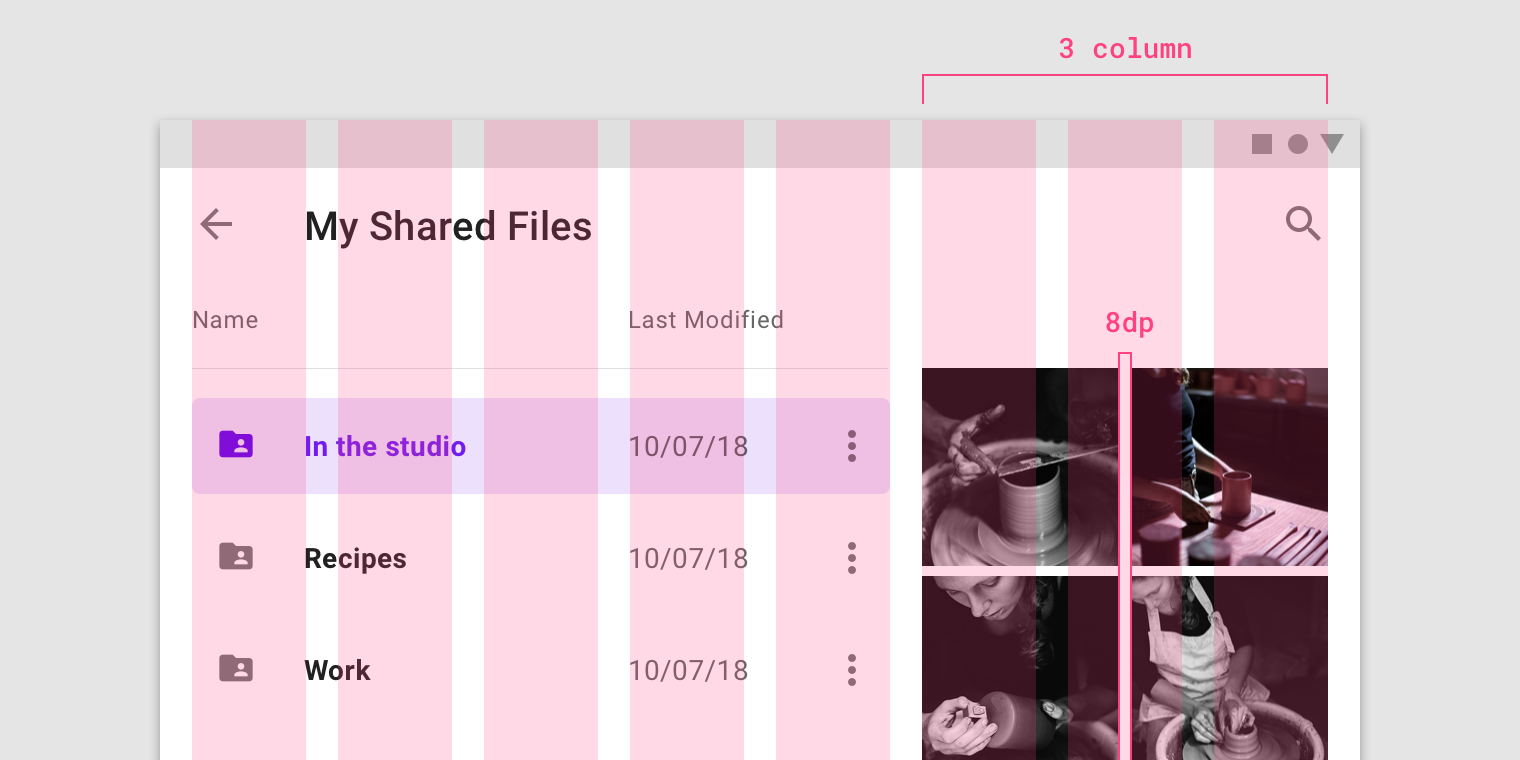The width and height of the screenshot is (1520, 760).
Task: Open more options for Recipes
Action: [x=852, y=558]
